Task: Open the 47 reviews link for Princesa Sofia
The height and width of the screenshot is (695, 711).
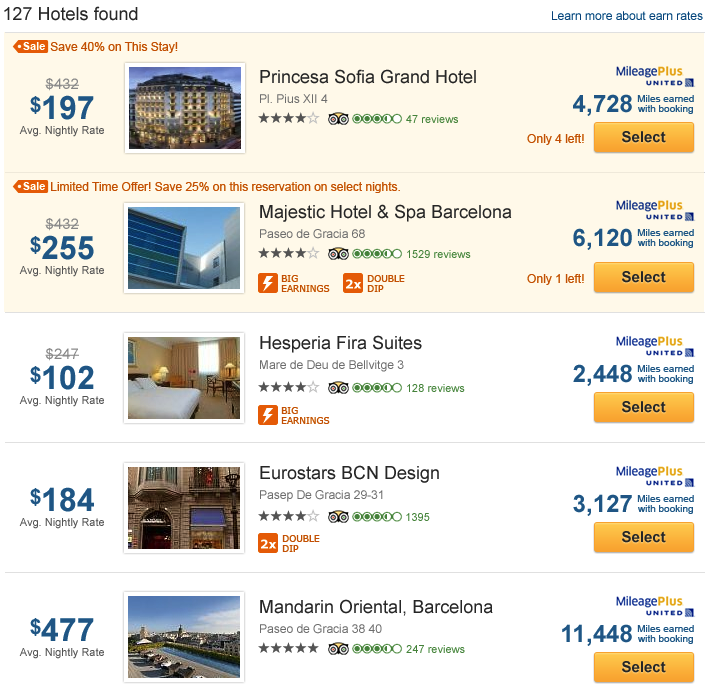Action: (432, 119)
